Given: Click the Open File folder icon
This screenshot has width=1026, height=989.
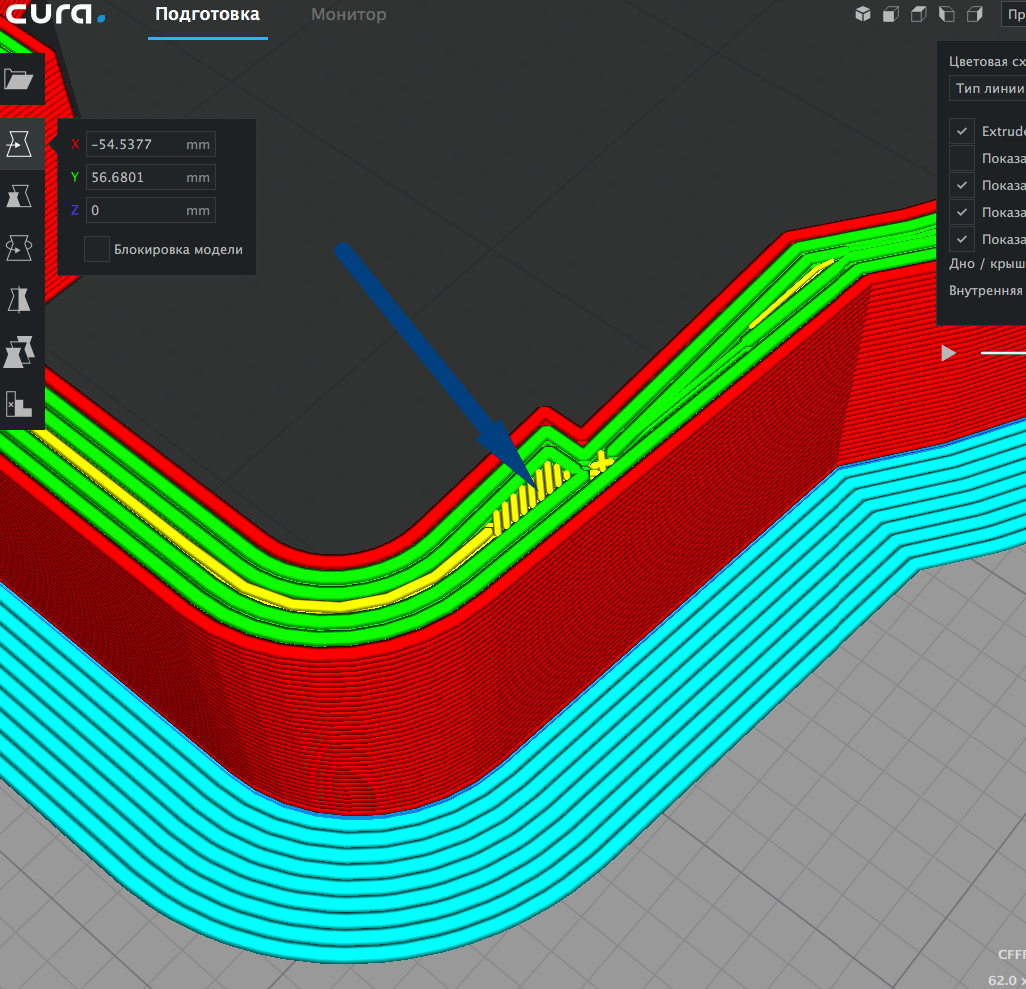Looking at the screenshot, I should click(x=20, y=79).
